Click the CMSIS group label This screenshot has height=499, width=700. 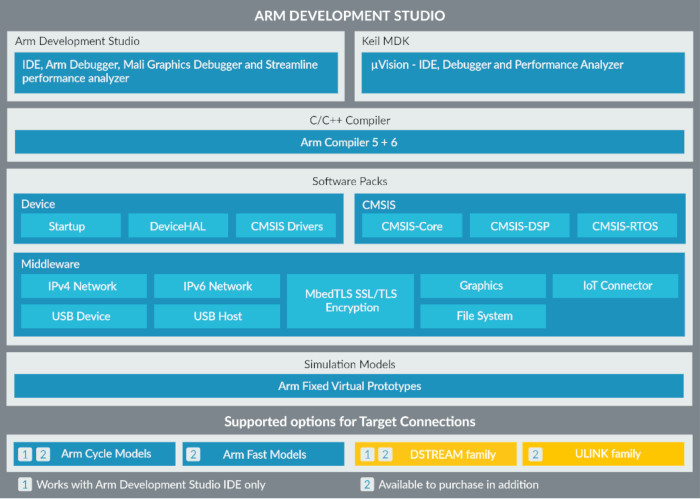point(379,205)
